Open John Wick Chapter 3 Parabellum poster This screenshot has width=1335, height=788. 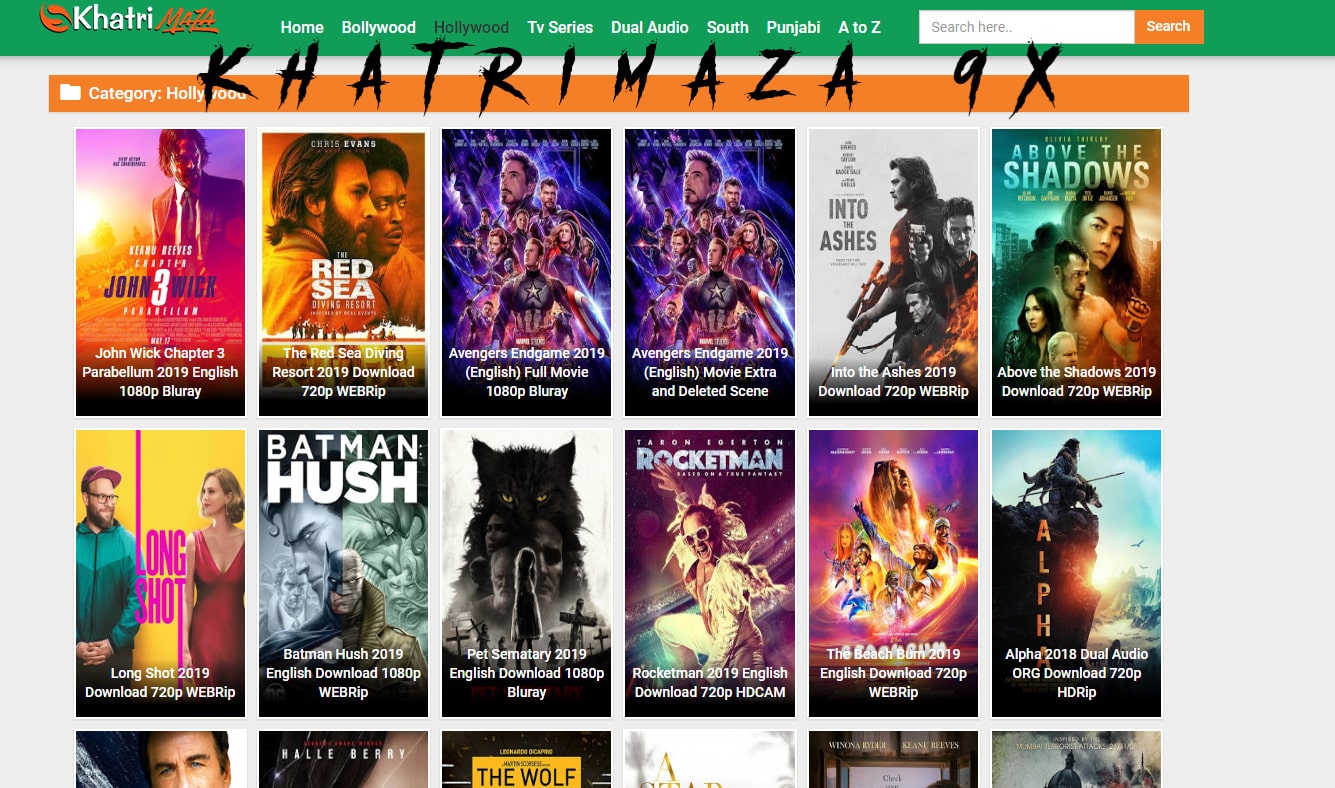(160, 272)
